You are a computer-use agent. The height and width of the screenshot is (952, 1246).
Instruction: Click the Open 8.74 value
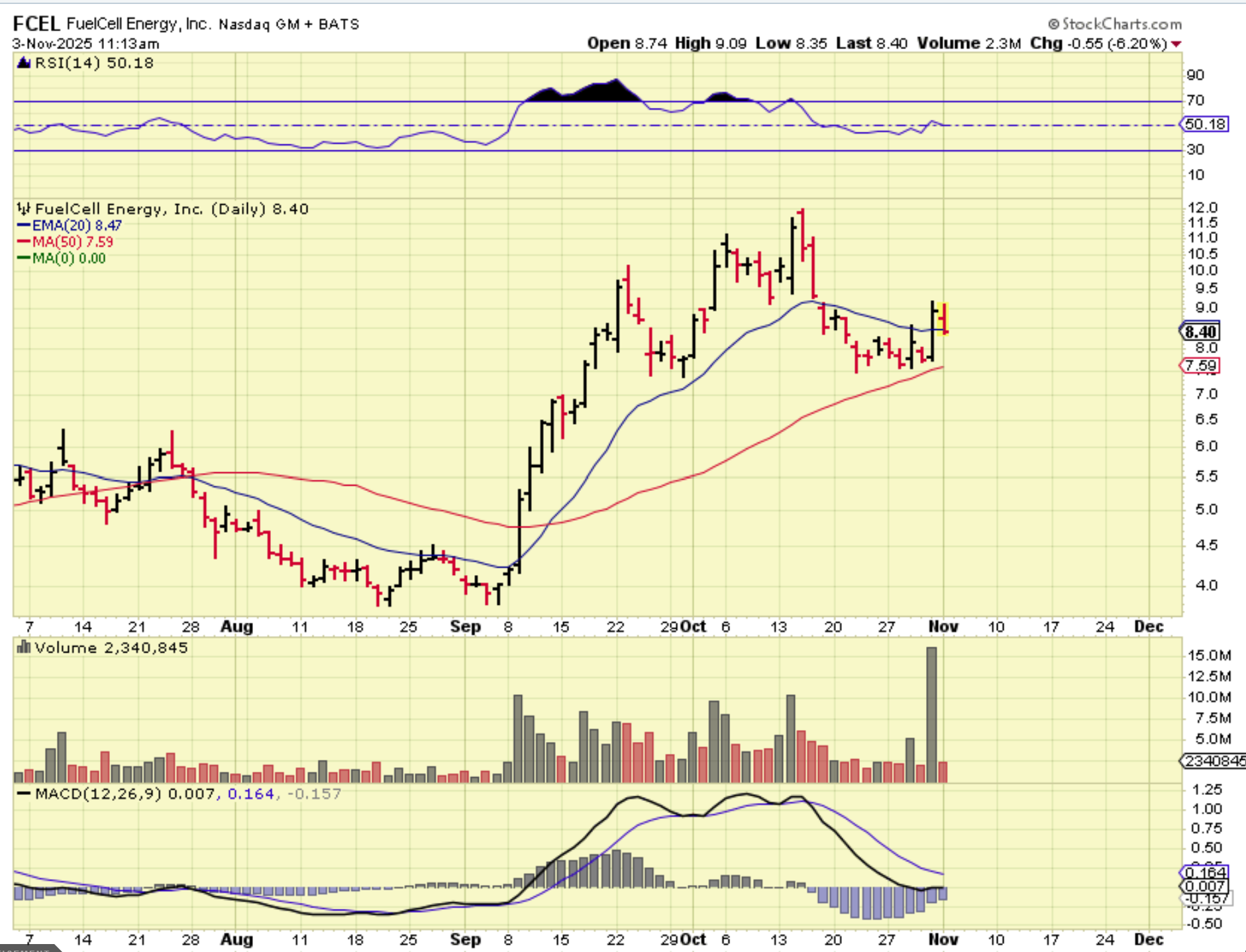click(627, 43)
